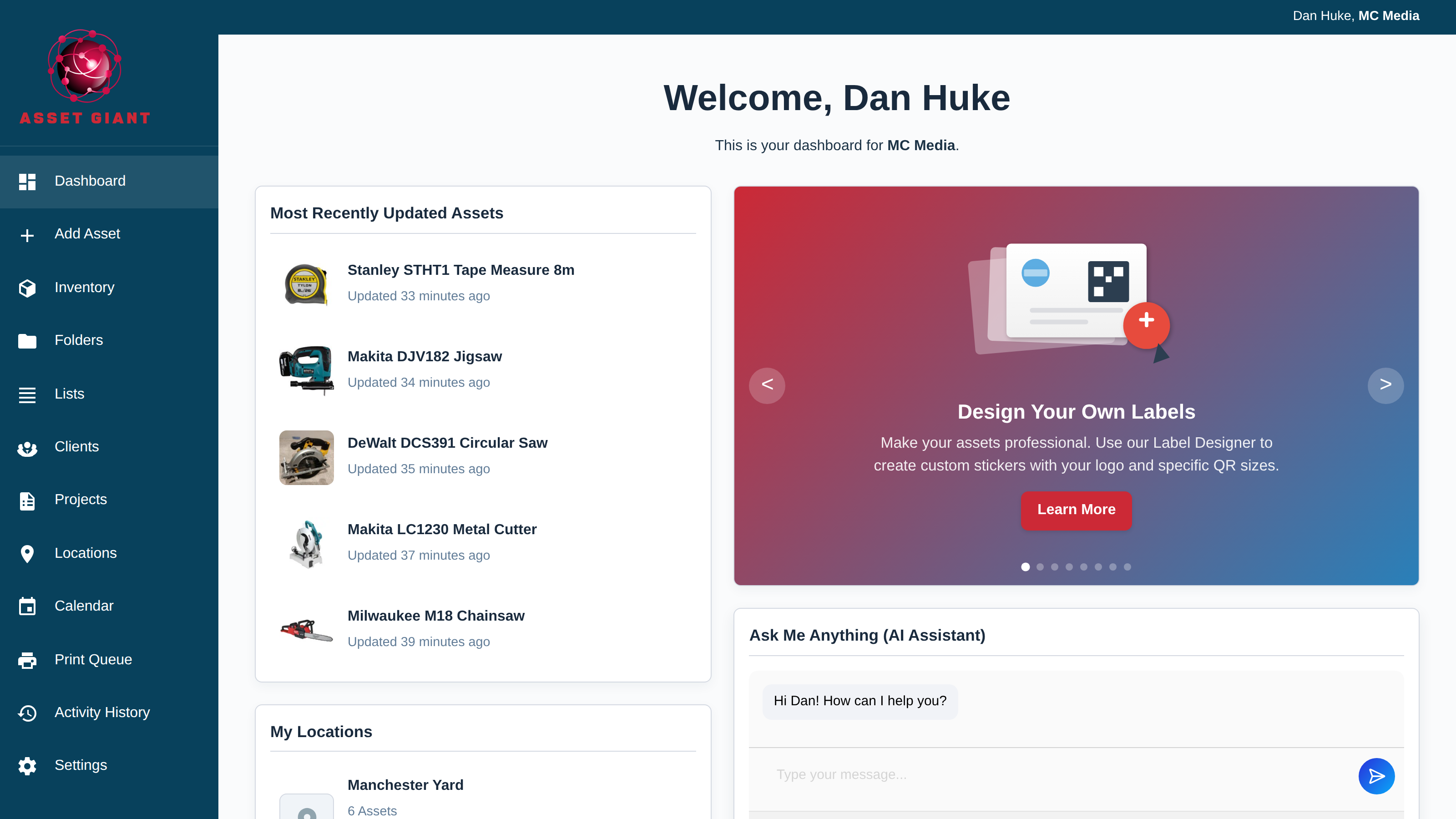Show the previous carousel slide
Image resolution: width=1456 pixels, height=819 pixels.
click(767, 385)
